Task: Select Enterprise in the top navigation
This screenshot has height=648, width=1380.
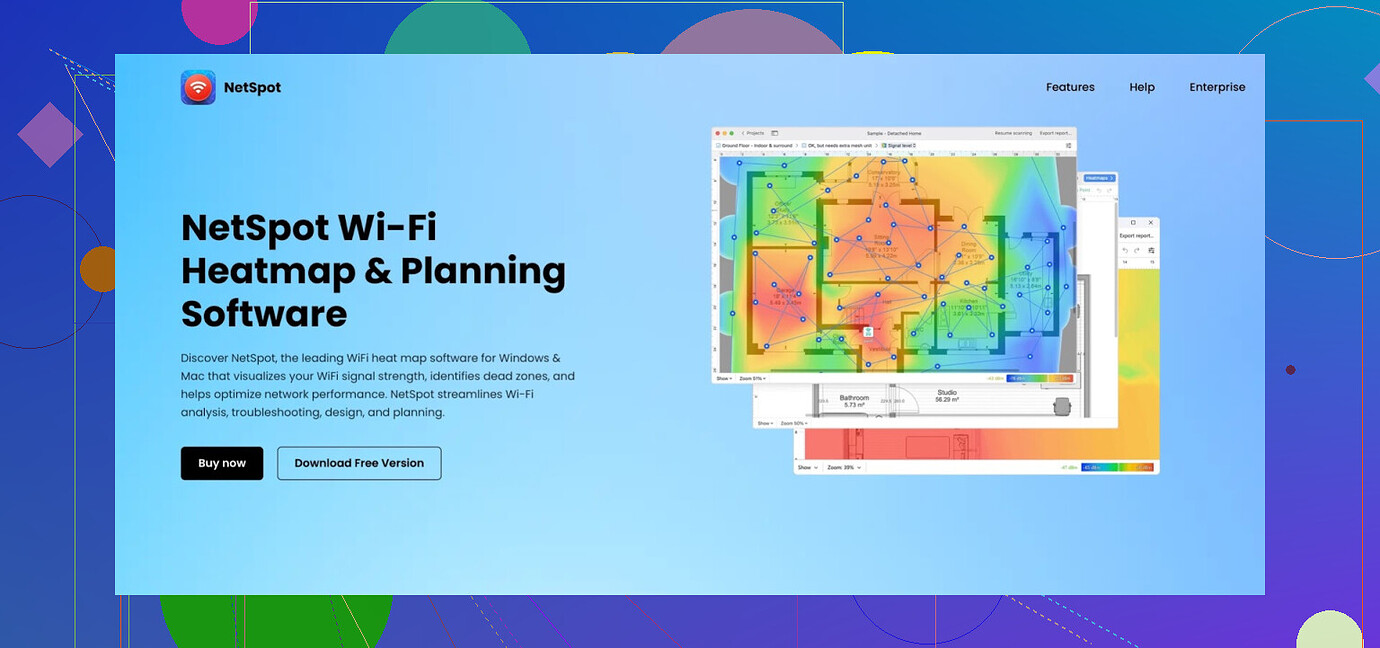Action: [x=1217, y=87]
